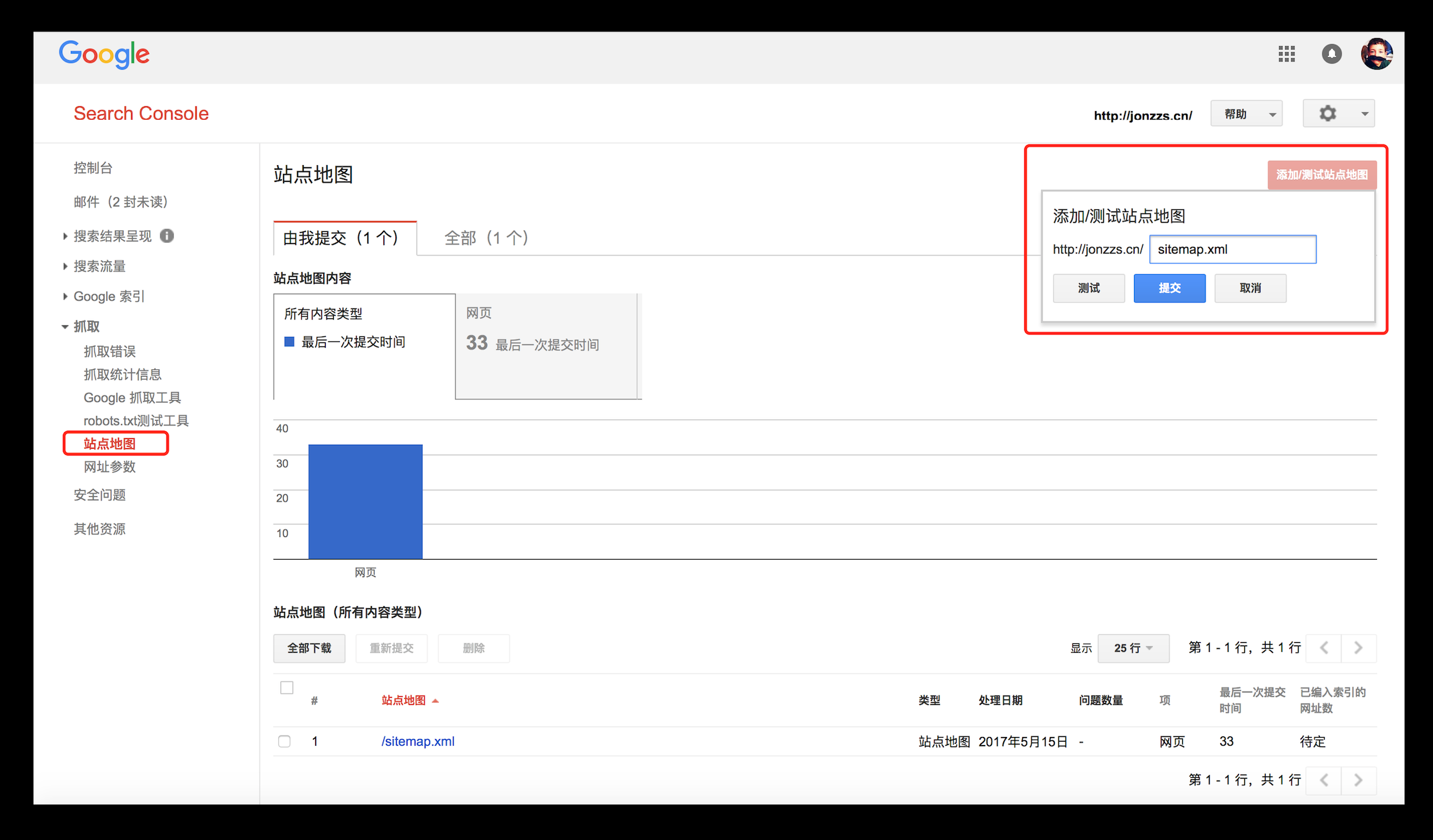Select 站点地图 in the sidebar
Viewport: 1433px width, 840px height.
tap(110, 443)
